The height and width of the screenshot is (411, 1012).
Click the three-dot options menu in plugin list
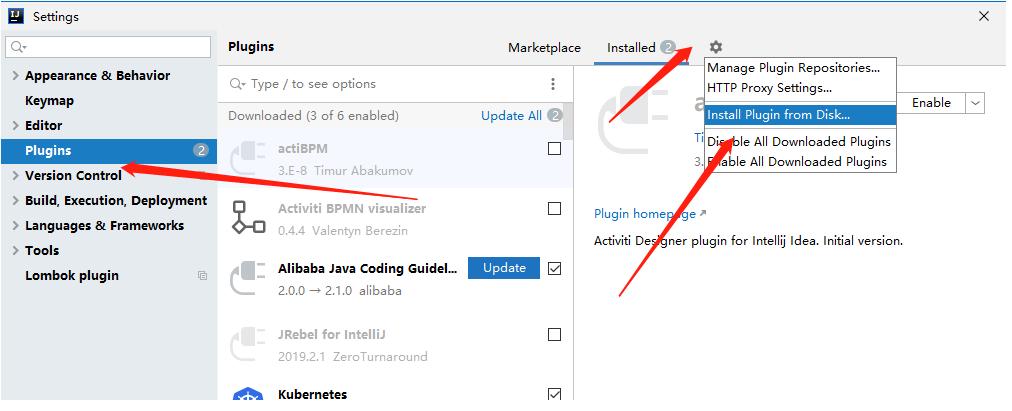pyautogui.click(x=553, y=84)
